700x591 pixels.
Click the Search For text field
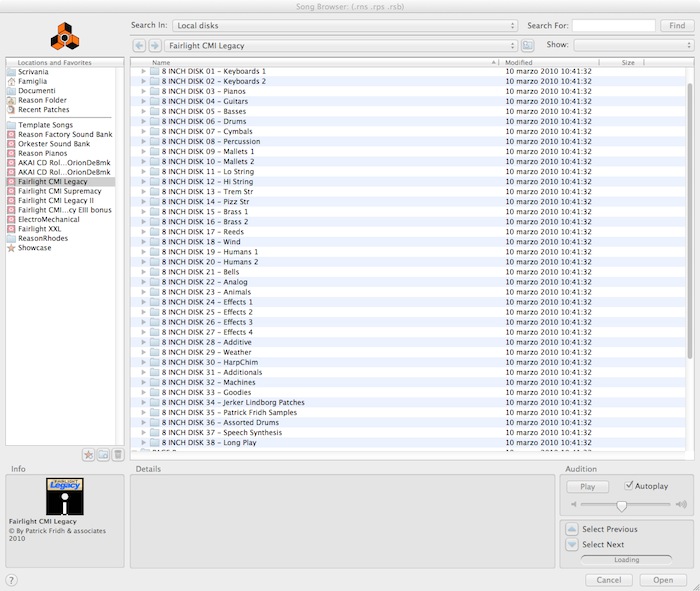(x=613, y=25)
